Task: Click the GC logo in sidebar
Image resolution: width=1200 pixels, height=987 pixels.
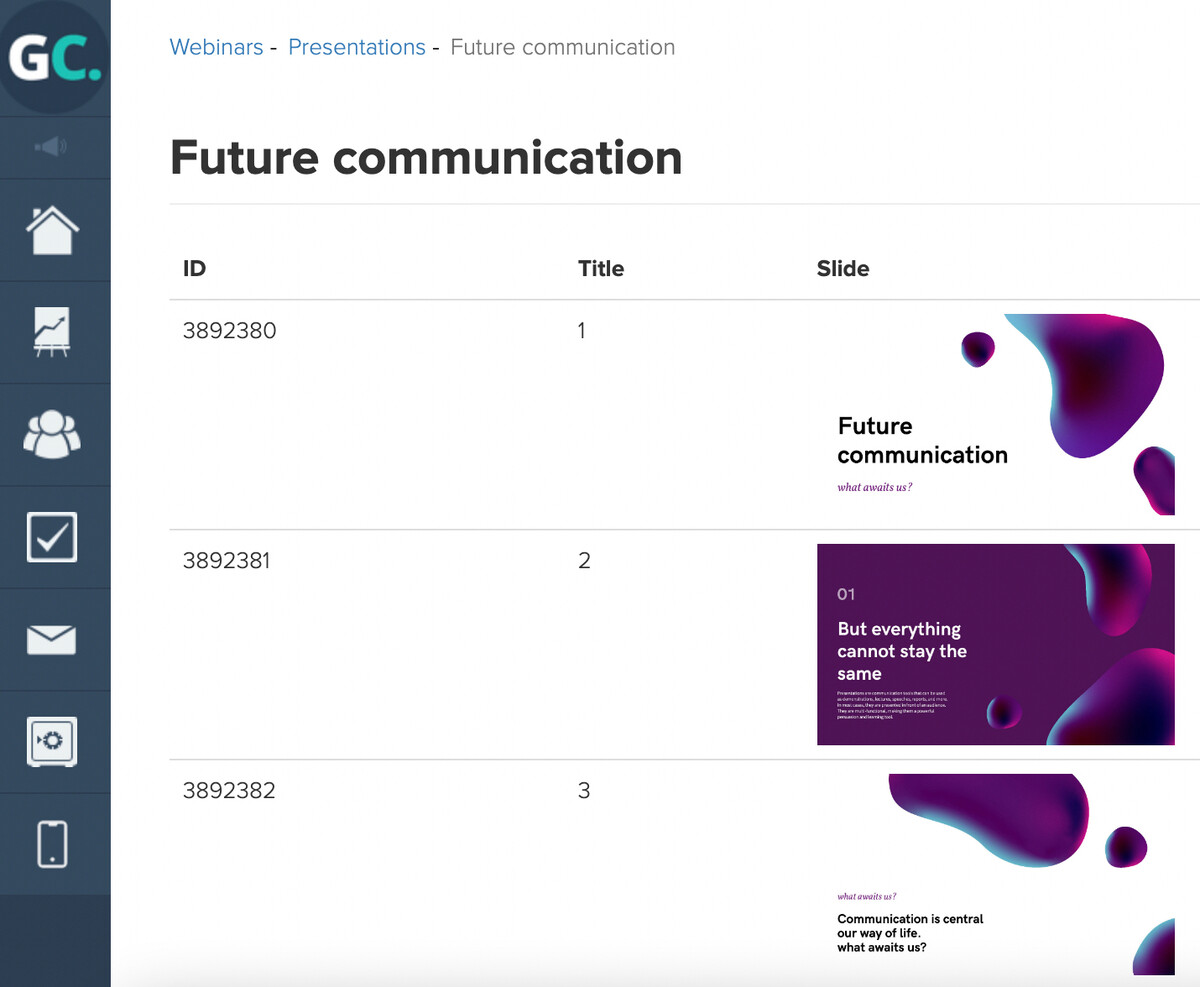Action: pos(55,57)
